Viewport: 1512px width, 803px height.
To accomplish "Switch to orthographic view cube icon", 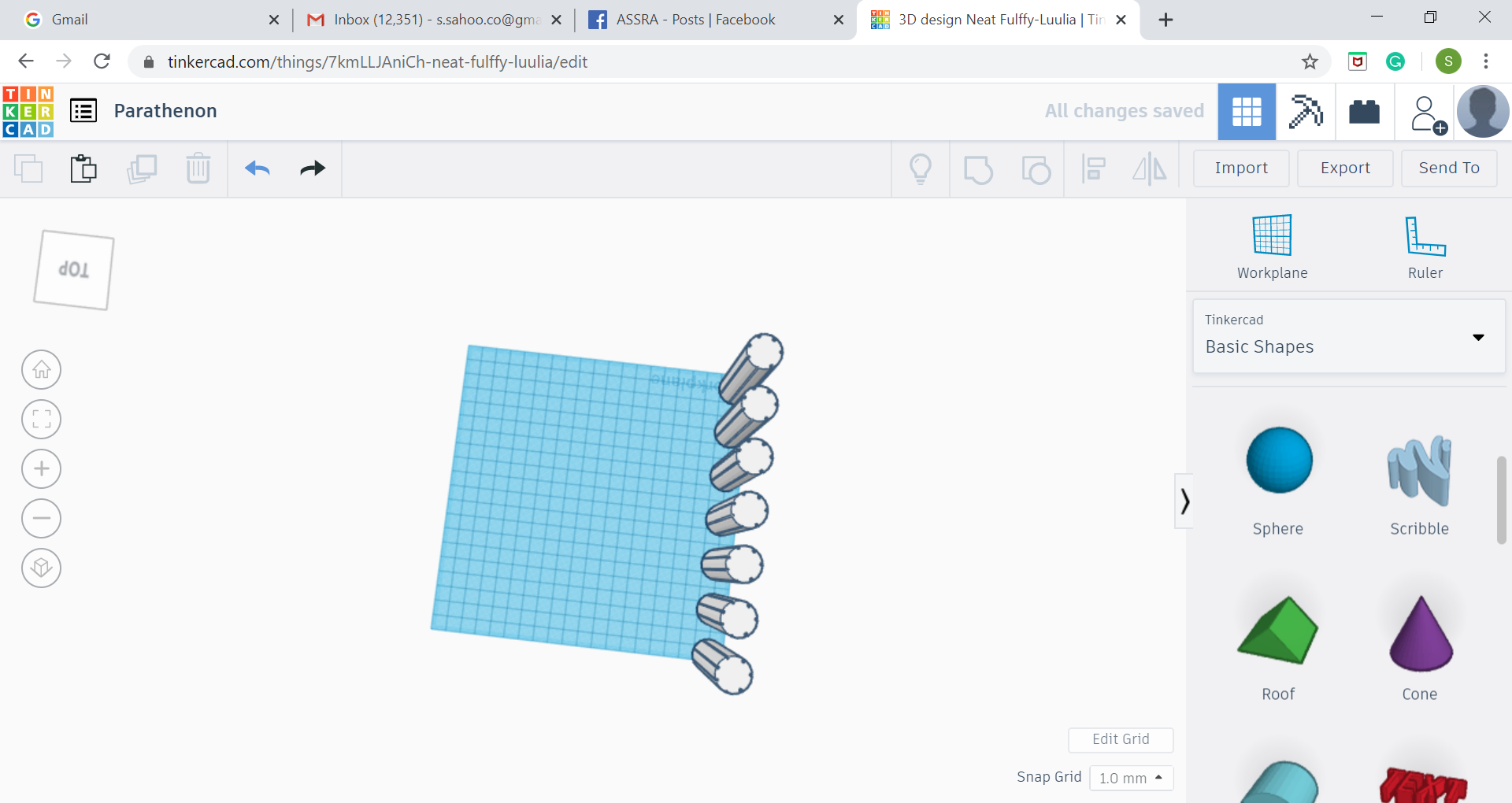I will (42, 568).
